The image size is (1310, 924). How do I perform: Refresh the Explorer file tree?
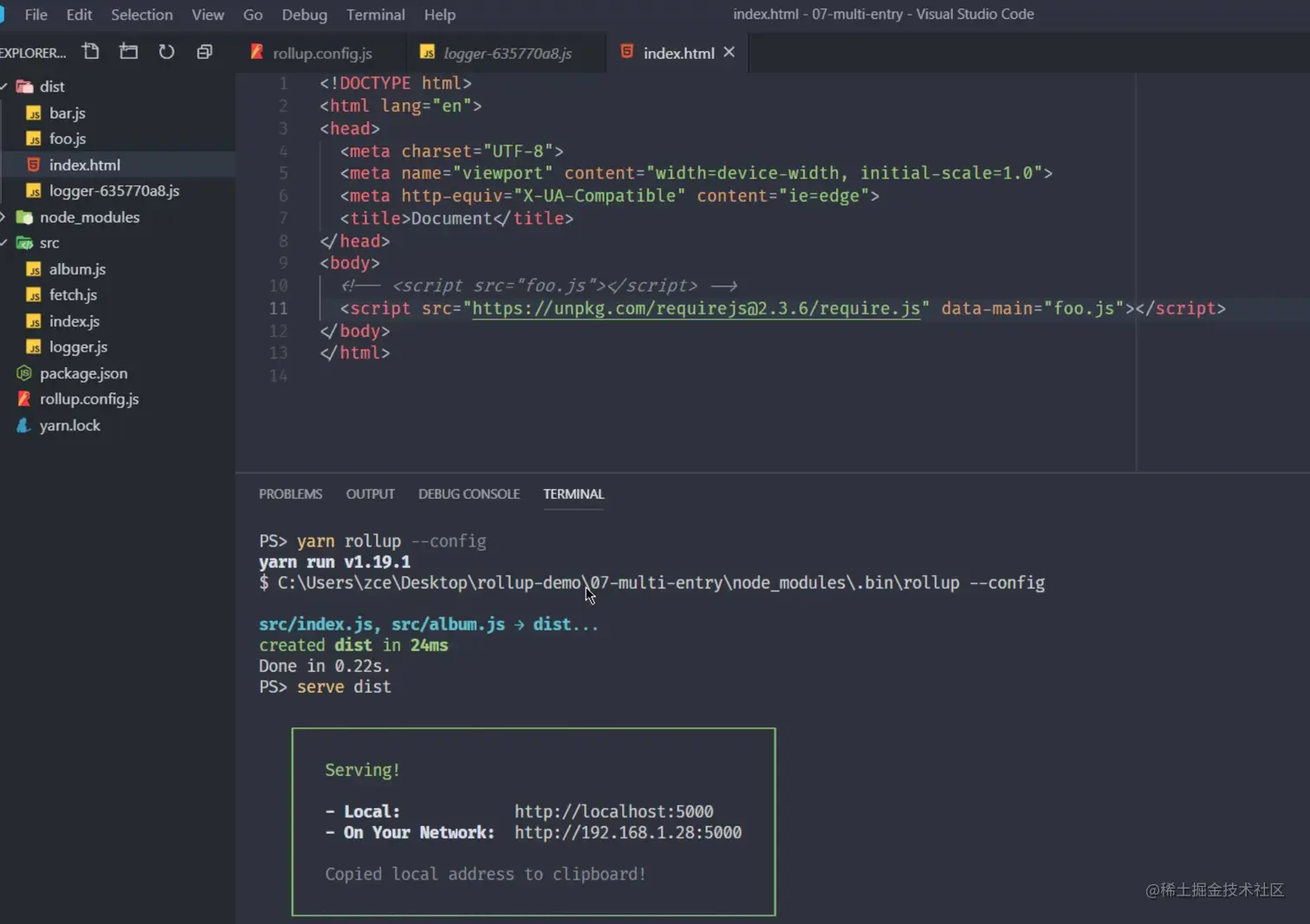pyautogui.click(x=166, y=52)
